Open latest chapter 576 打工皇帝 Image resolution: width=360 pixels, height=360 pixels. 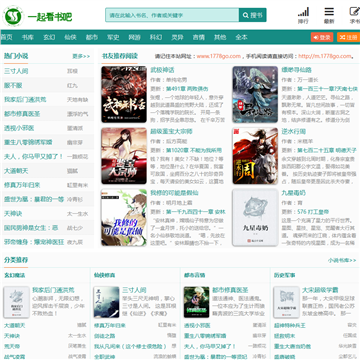[x=313, y=212]
